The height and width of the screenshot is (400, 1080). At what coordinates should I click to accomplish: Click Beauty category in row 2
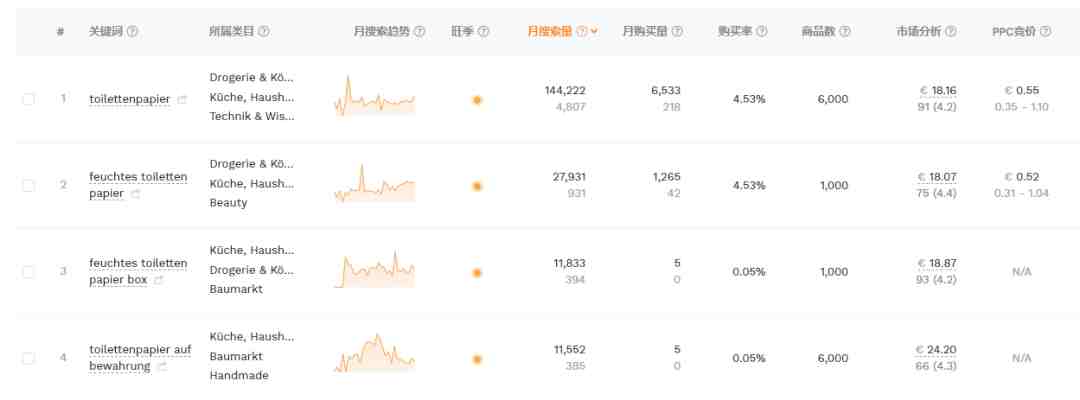point(228,203)
